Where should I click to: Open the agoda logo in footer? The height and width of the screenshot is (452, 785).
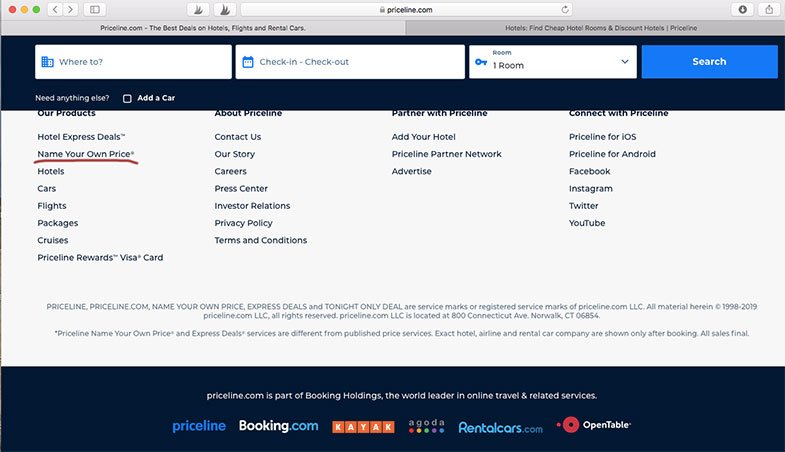tap(427, 425)
